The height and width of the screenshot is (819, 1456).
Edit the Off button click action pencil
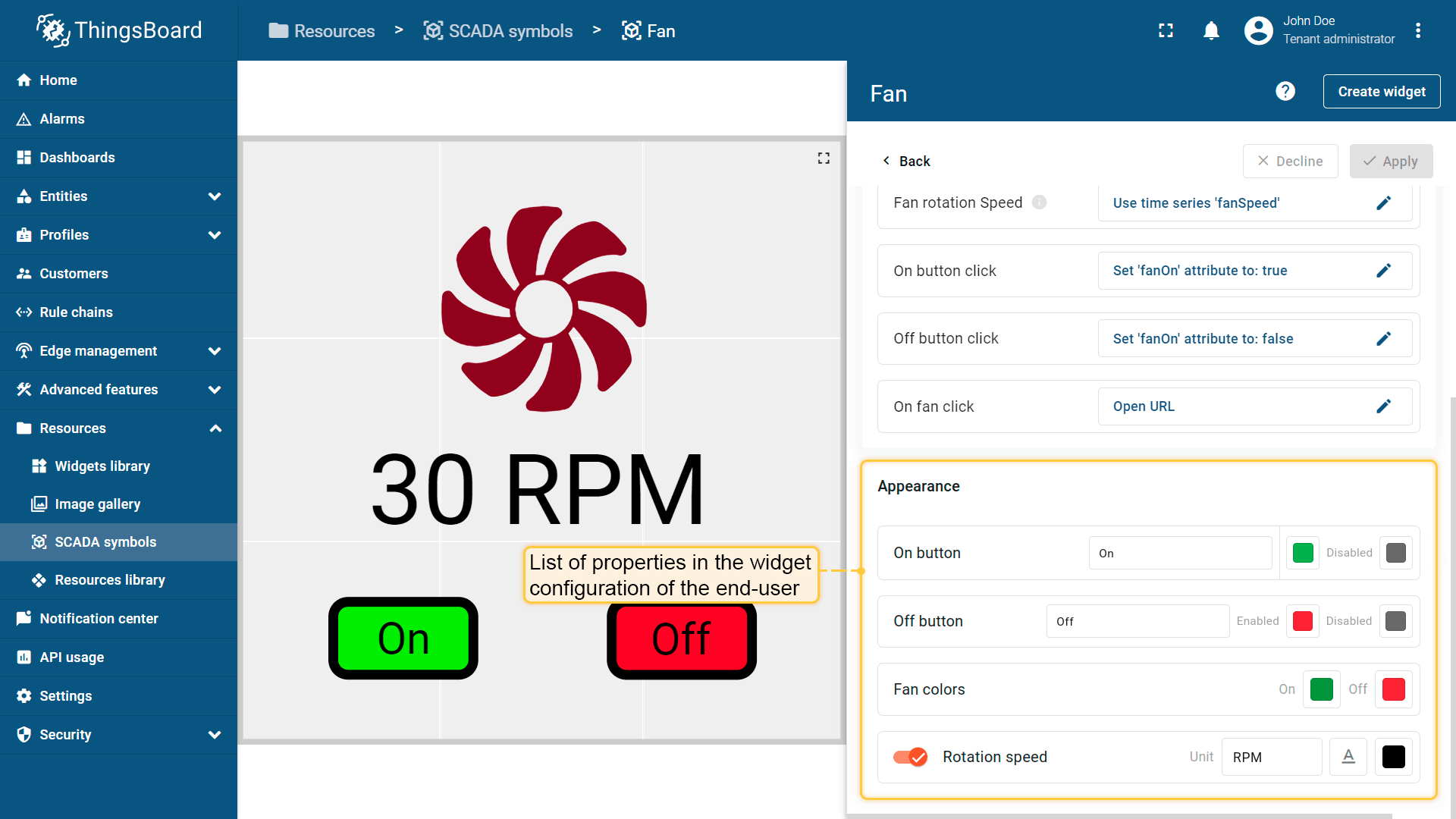coord(1383,339)
